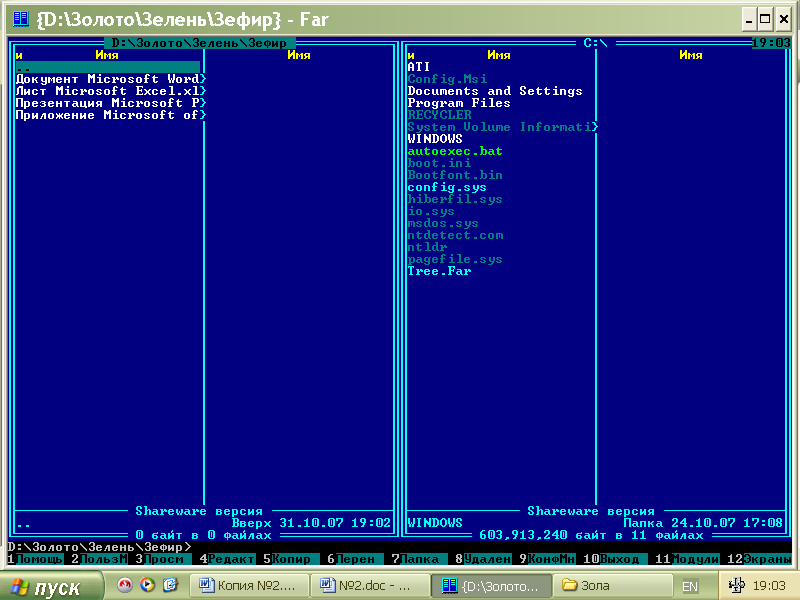
Task: Select io.sys file
Action: pos(431,211)
